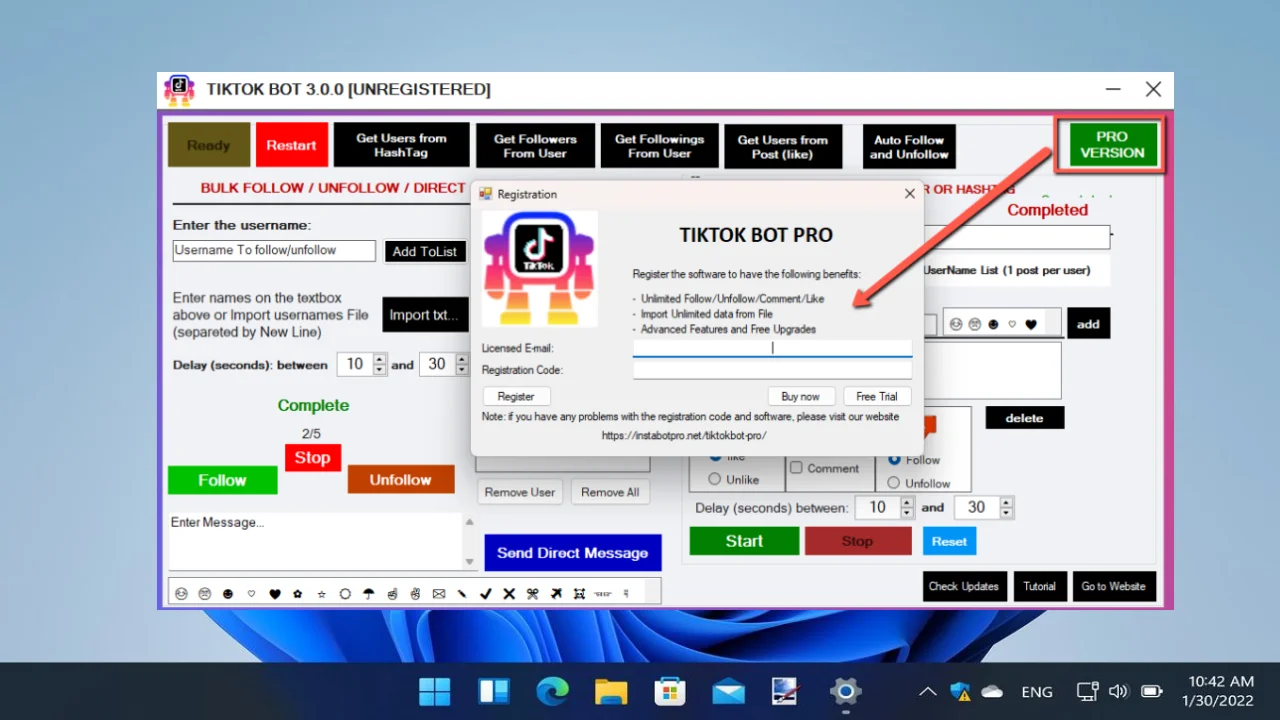Insert the X cross symbol from bottom emoji bar
This screenshot has width=1280, height=720.
[509, 594]
